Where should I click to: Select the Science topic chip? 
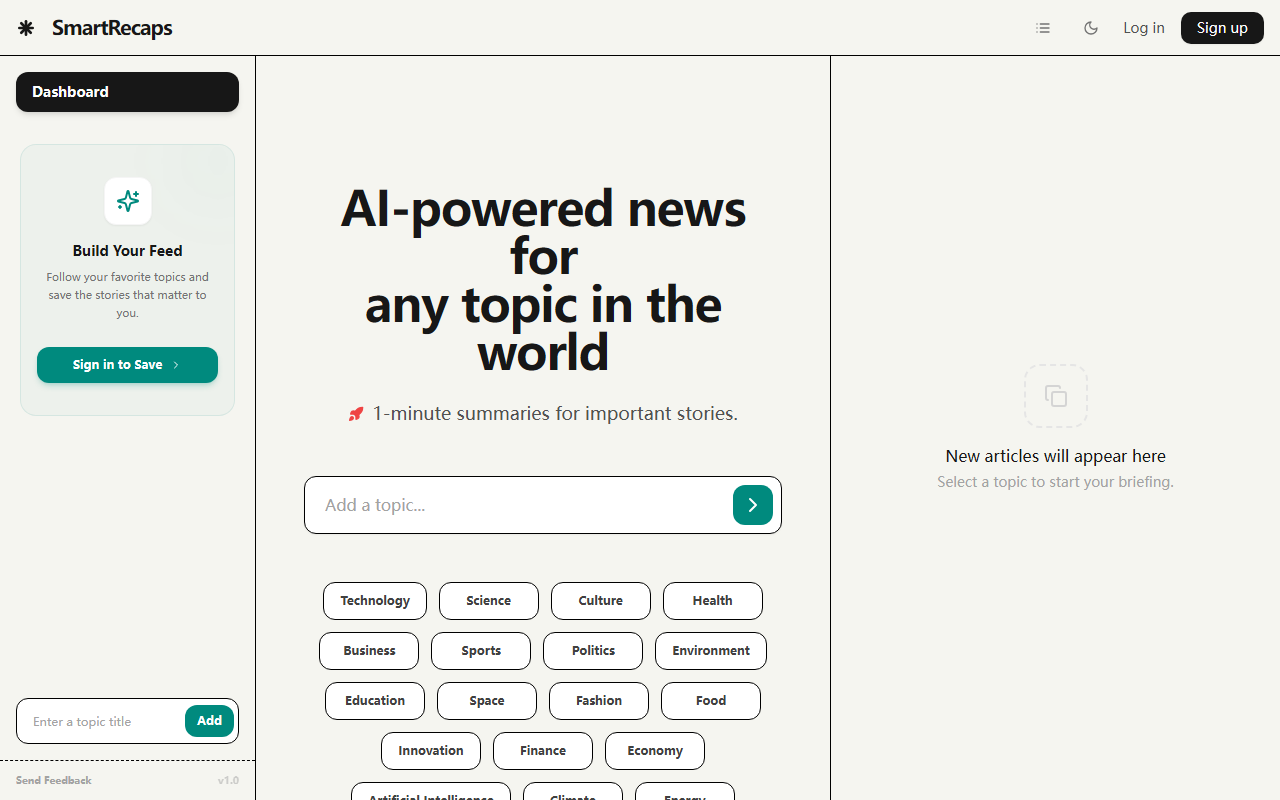point(489,601)
